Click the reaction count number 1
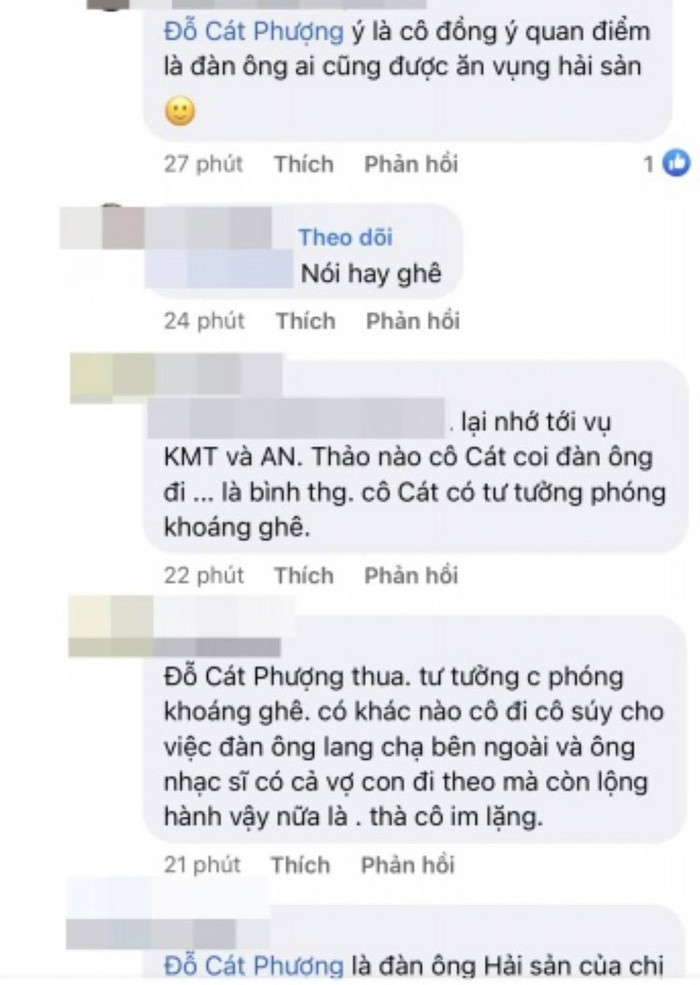700x985 pixels. click(x=649, y=164)
